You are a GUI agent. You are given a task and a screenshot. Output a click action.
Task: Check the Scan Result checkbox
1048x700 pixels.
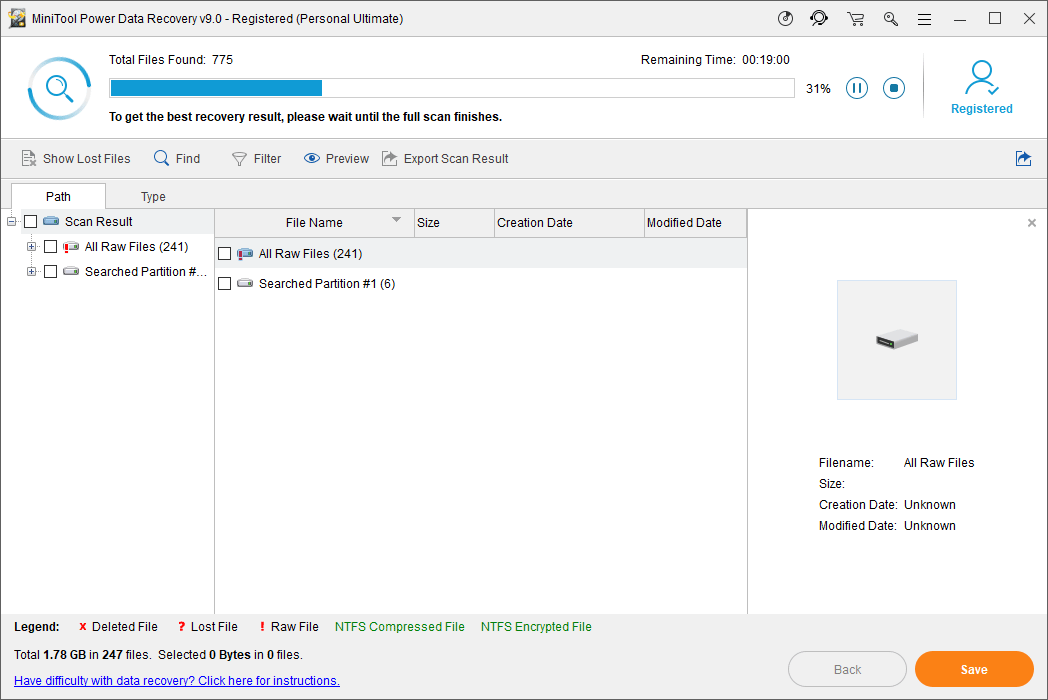click(x=30, y=221)
